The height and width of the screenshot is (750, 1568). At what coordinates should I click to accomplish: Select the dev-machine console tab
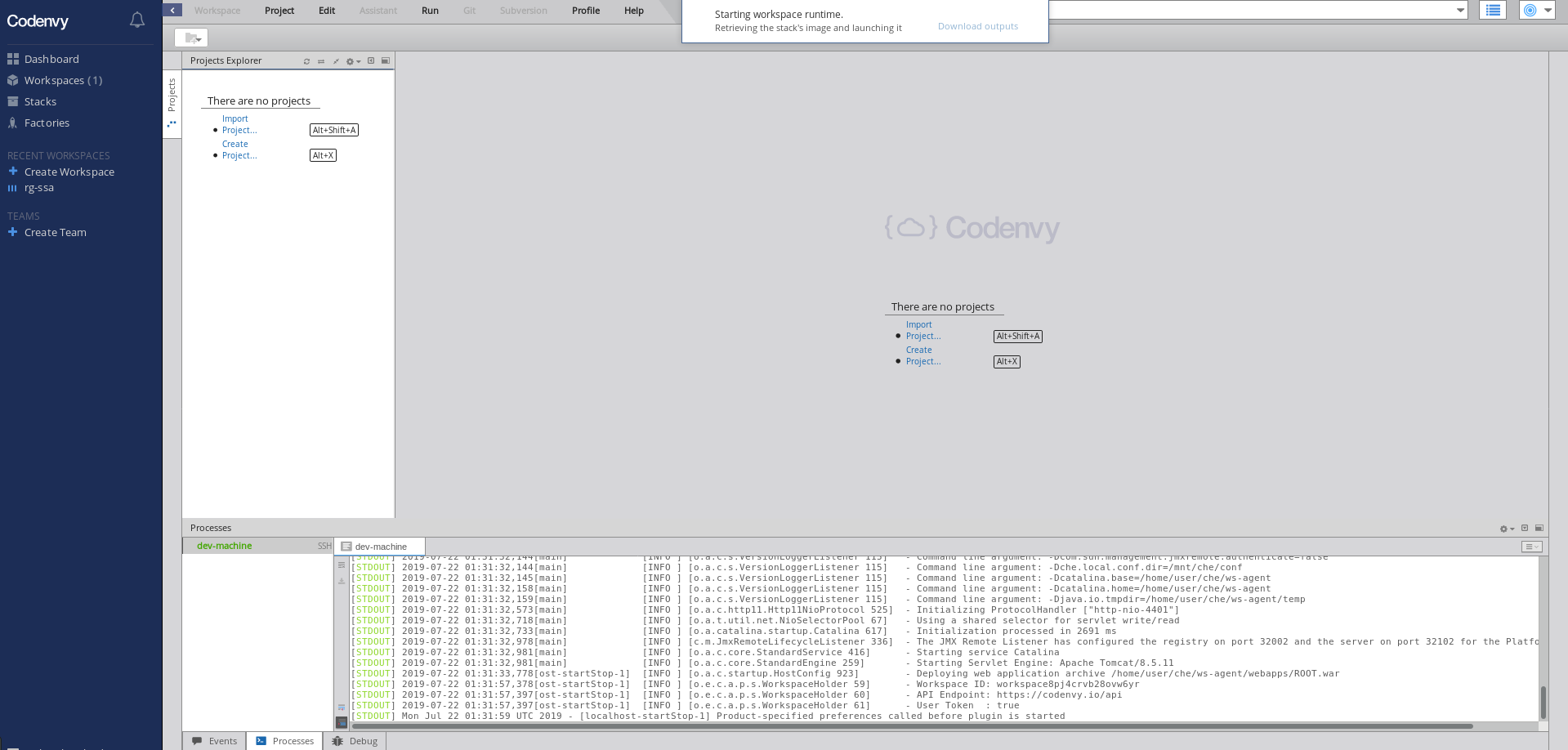380,547
